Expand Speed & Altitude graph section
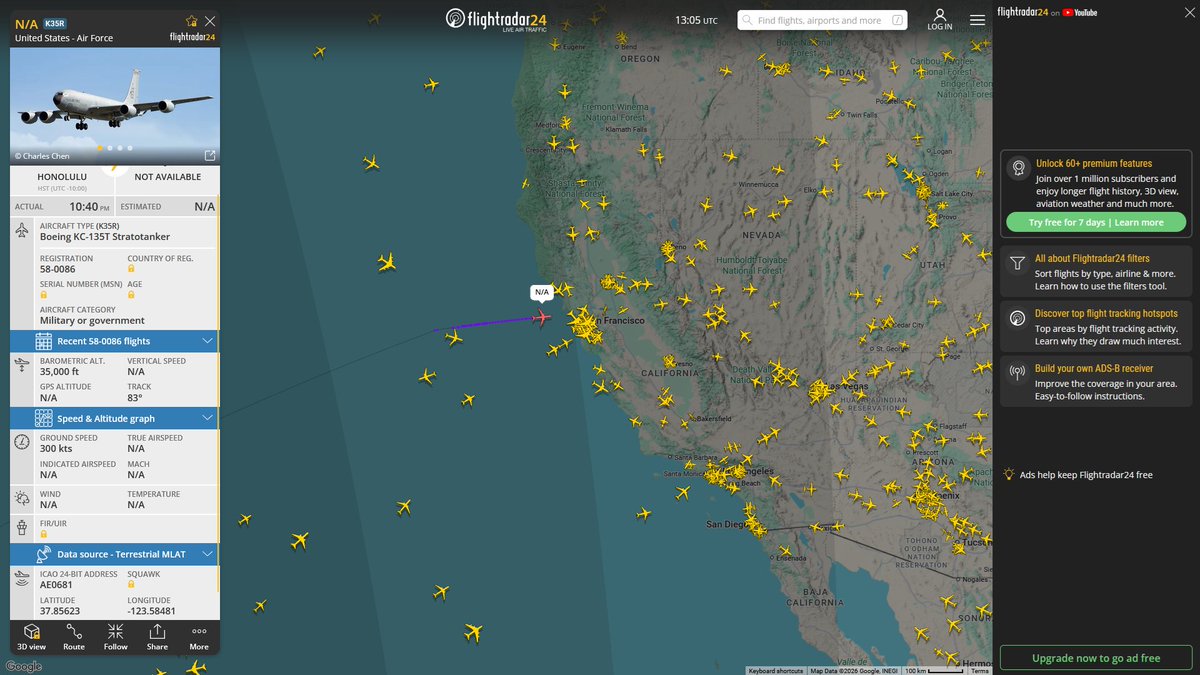Image resolution: width=1200 pixels, height=675 pixels. click(x=114, y=418)
